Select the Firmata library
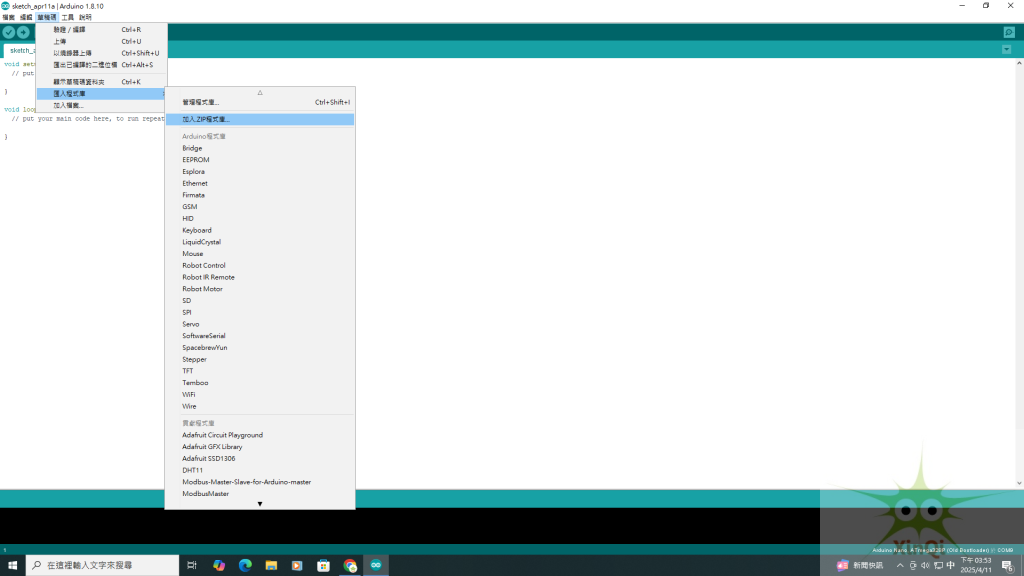Viewport: 1024px width, 576px height. [260, 195]
